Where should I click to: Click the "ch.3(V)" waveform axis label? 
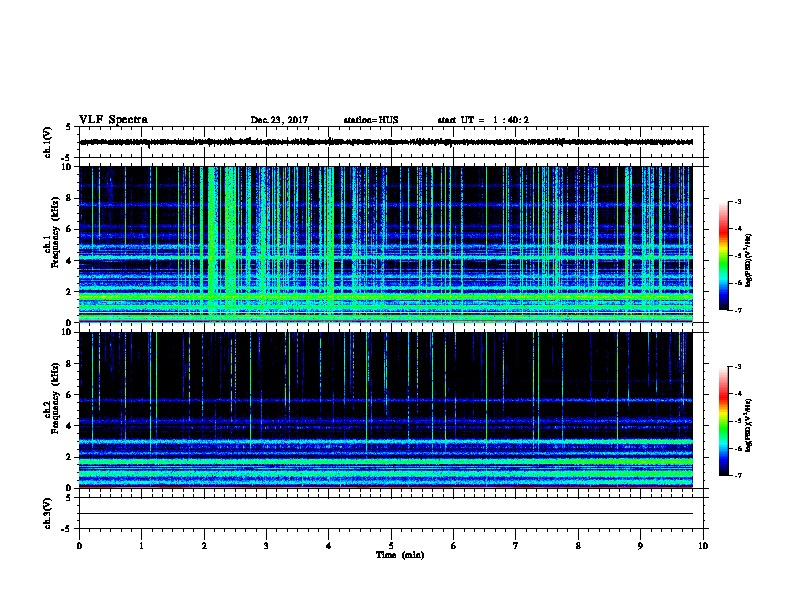(48, 513)
